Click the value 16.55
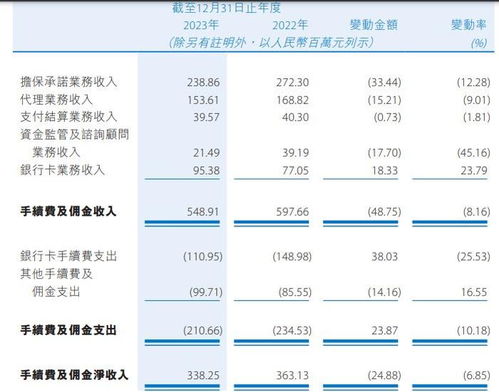The image size is (499, 392). coord(474,292)
